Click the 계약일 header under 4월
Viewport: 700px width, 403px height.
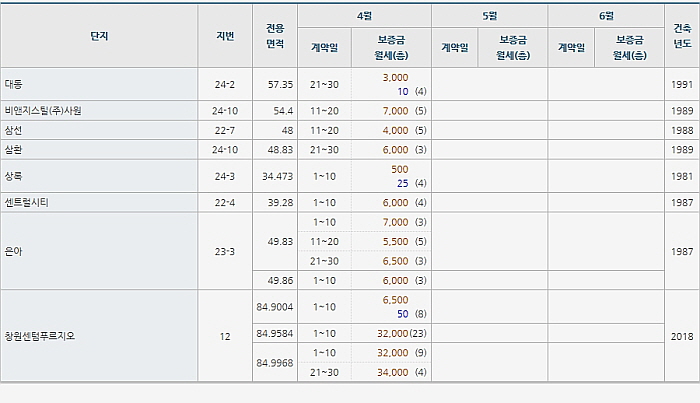pyautogui.click(x=325, y=48)
